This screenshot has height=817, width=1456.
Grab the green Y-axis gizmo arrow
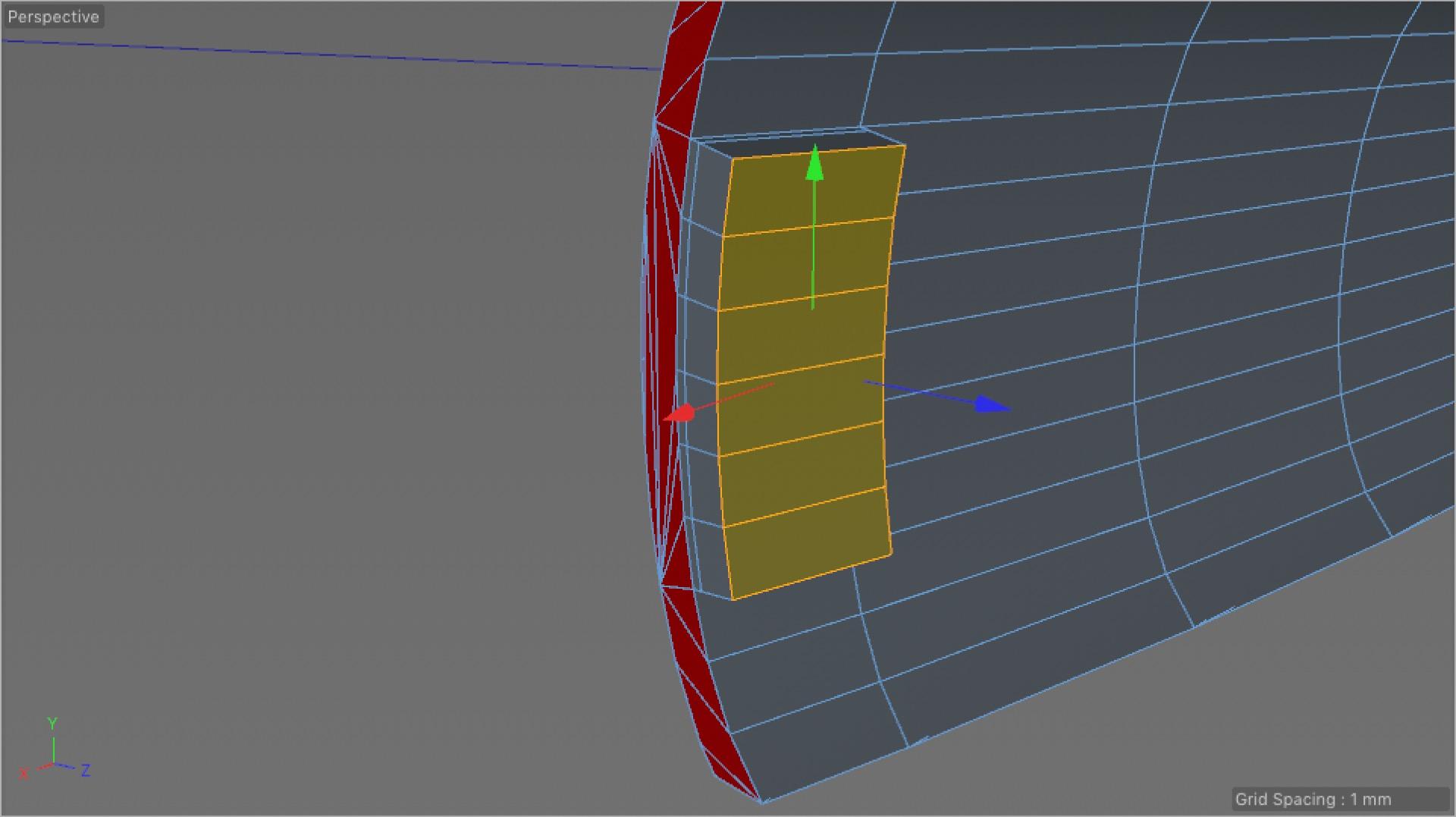814,162
